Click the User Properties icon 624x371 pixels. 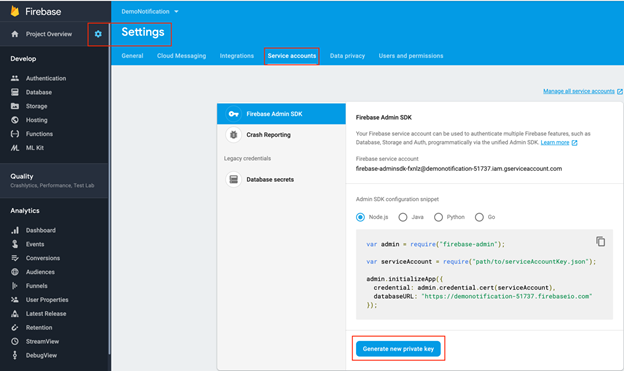(15, 300)
